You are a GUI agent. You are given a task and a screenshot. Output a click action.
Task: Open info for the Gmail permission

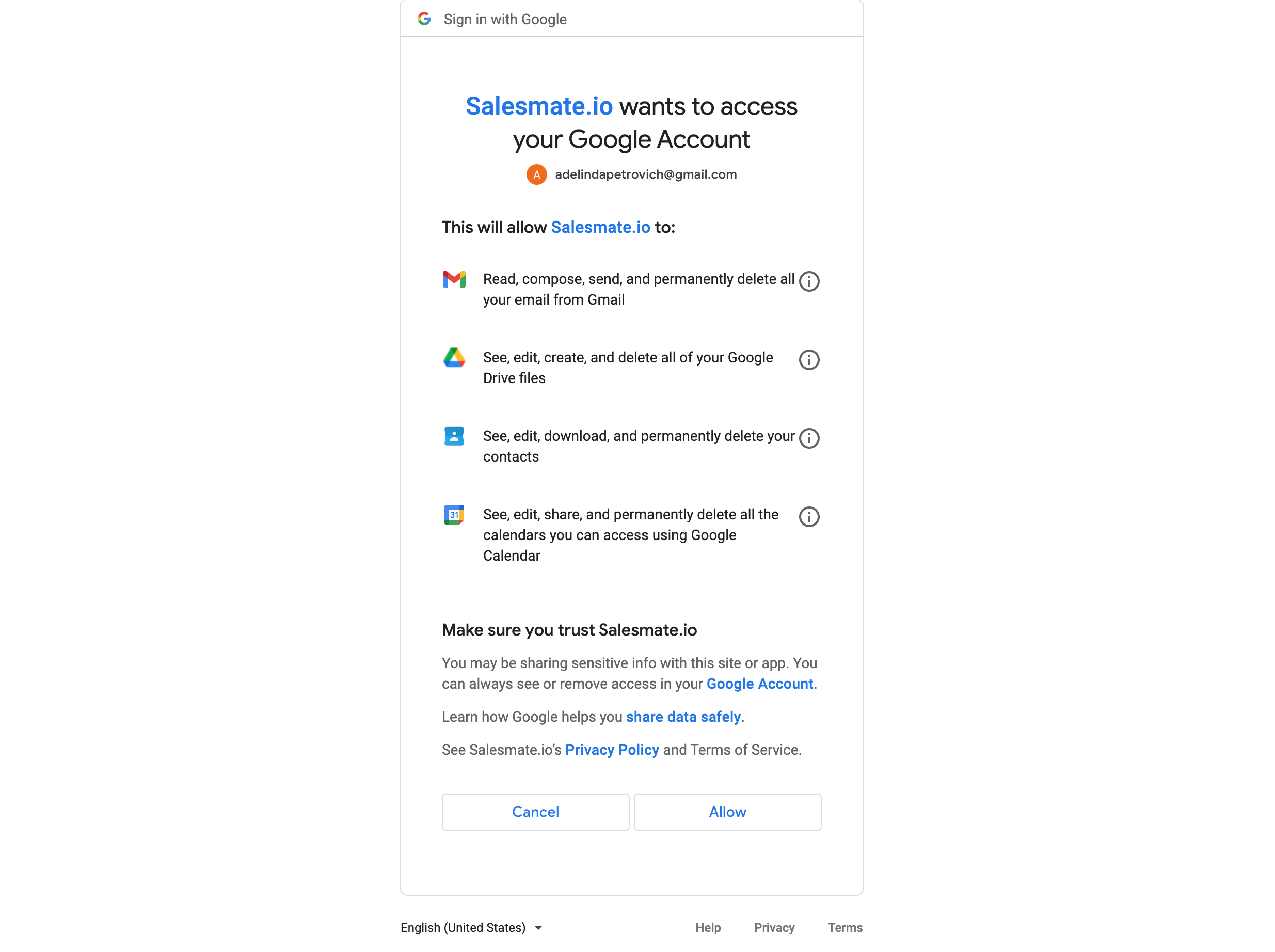pos(809,281)
